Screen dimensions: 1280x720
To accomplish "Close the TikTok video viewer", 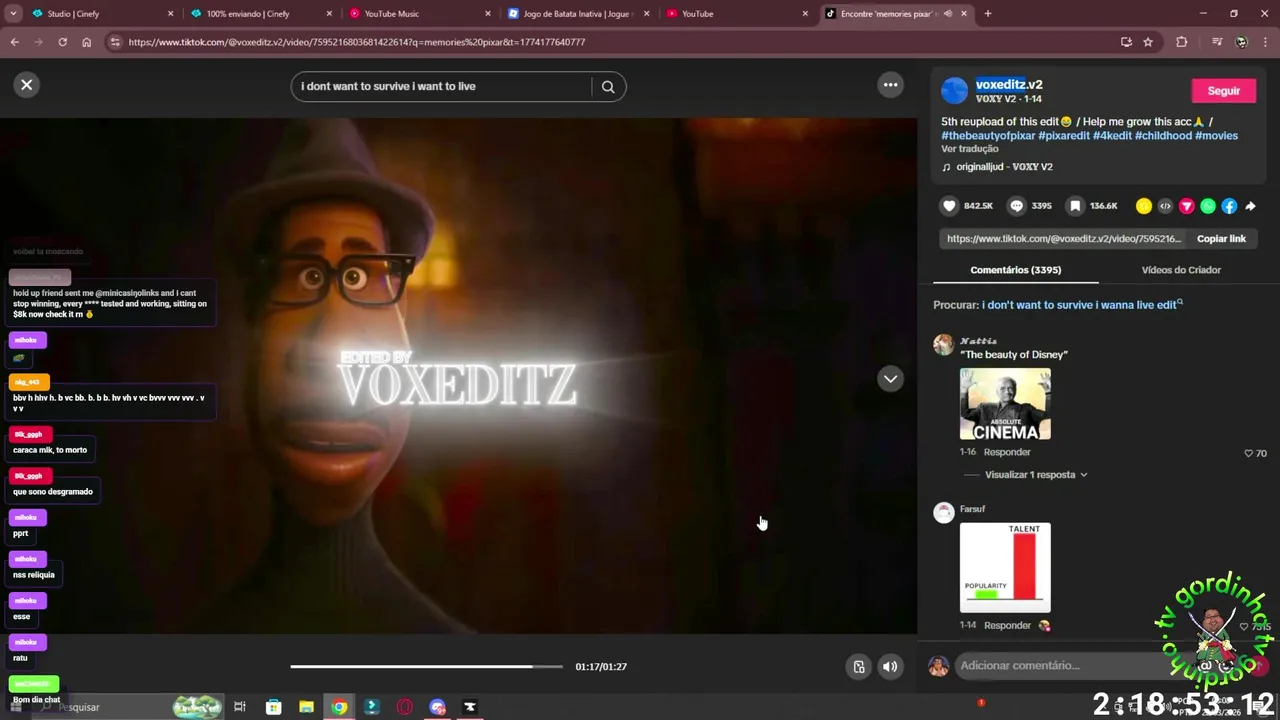I will [27, 85].
